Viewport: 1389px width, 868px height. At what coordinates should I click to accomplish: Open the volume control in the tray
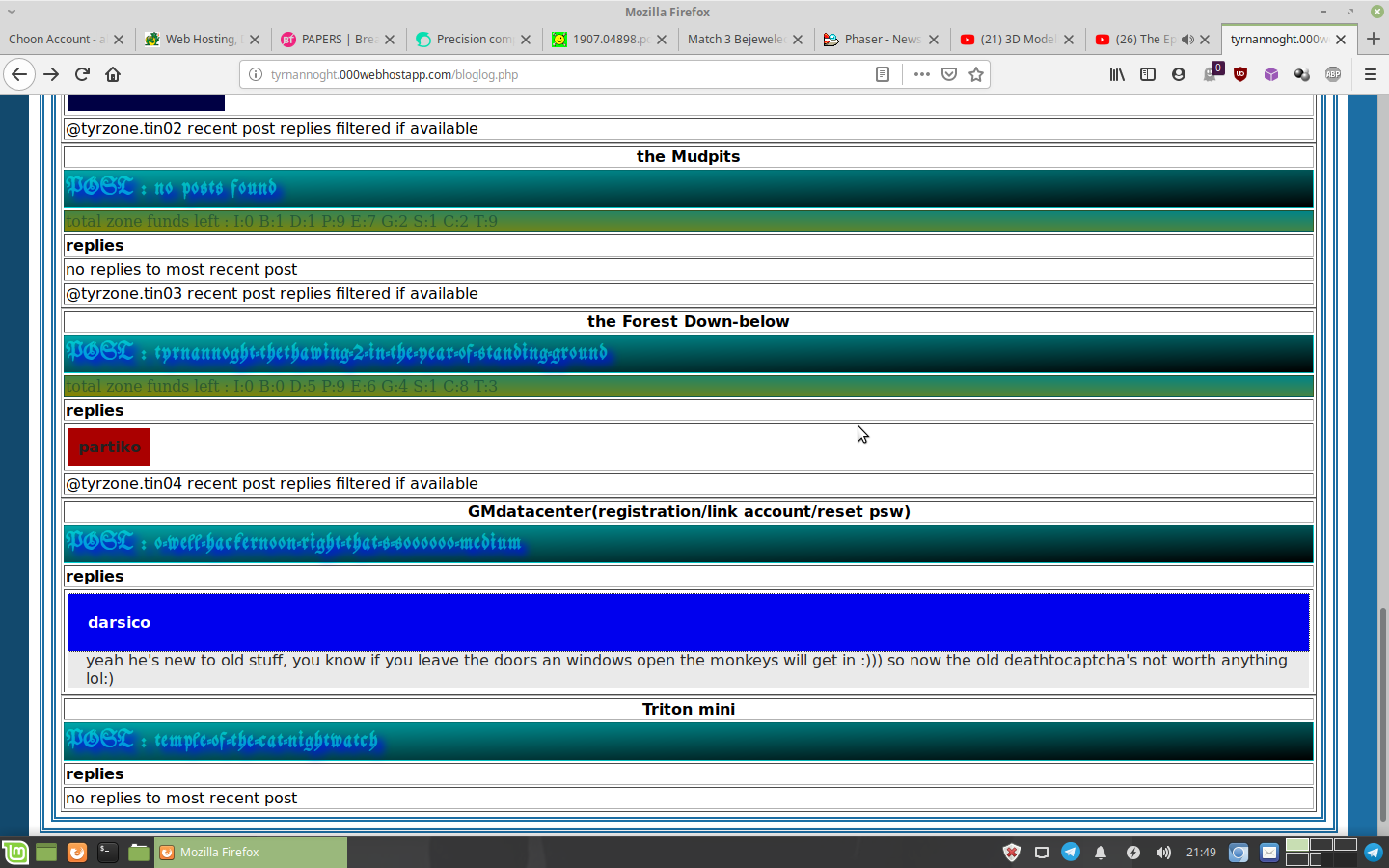point(1163,853)
